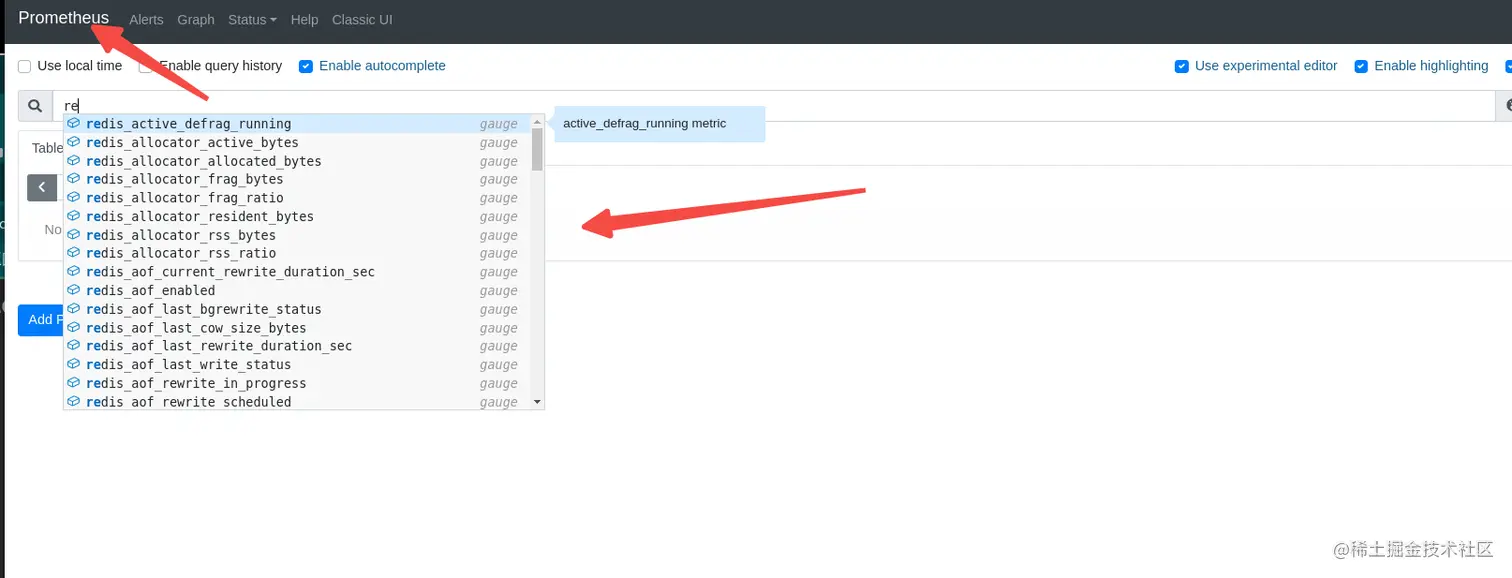Viewport: 1512px width, 578px height.
Task: Select redis_active_defrag_running suggestion
Action: pyautogui.click(x=298, y=124)
